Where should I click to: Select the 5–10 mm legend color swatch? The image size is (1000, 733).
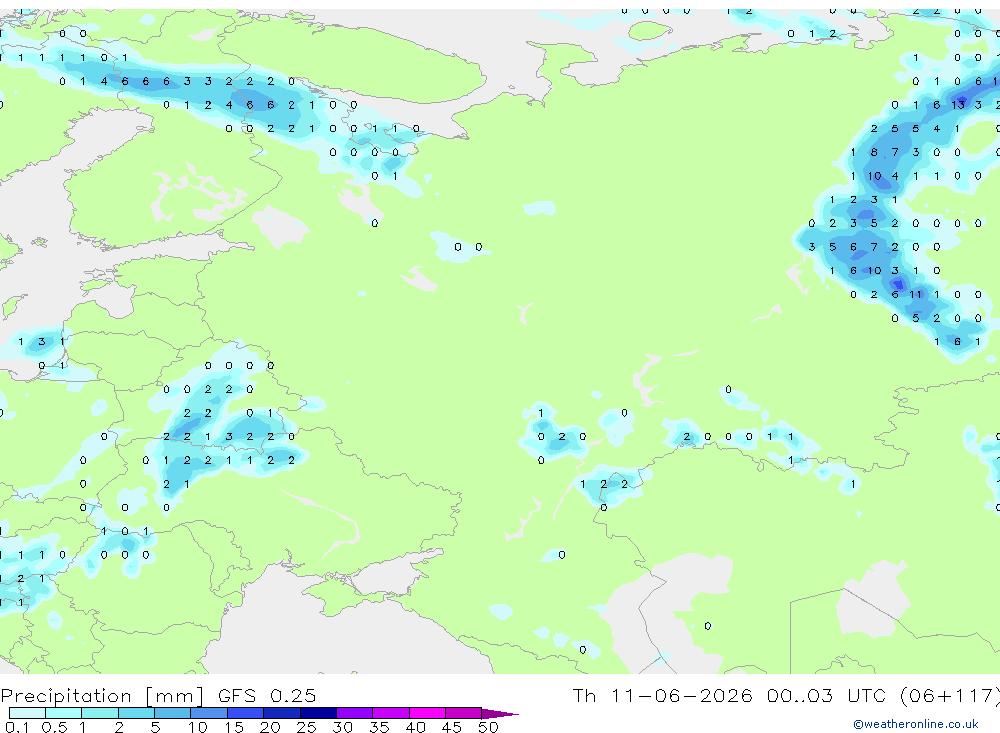[172, 713]
